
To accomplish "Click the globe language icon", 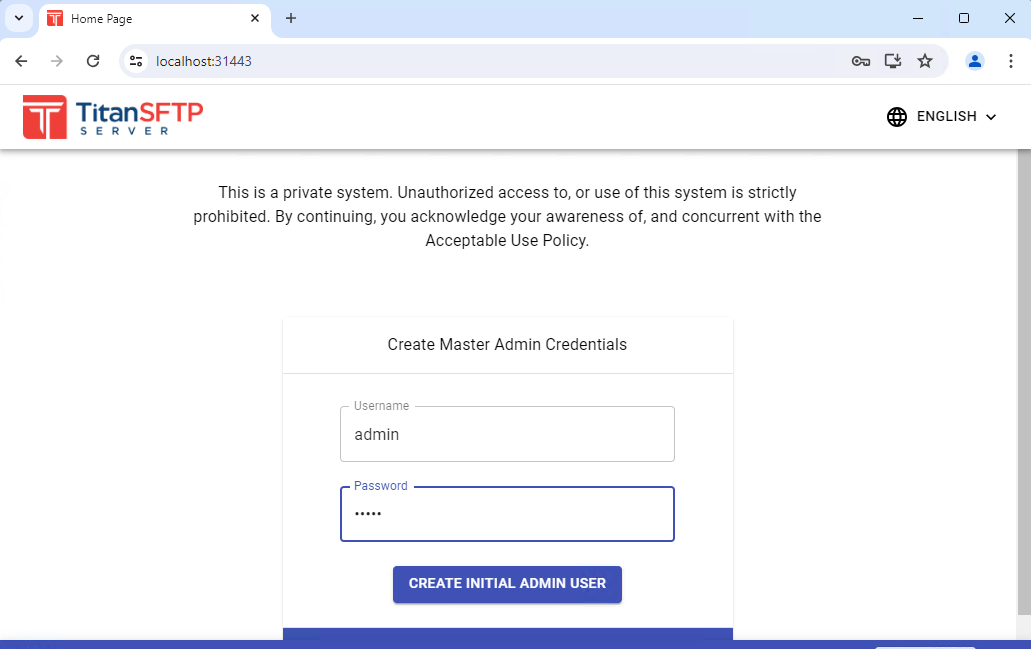I will click(x=897, y=117).
